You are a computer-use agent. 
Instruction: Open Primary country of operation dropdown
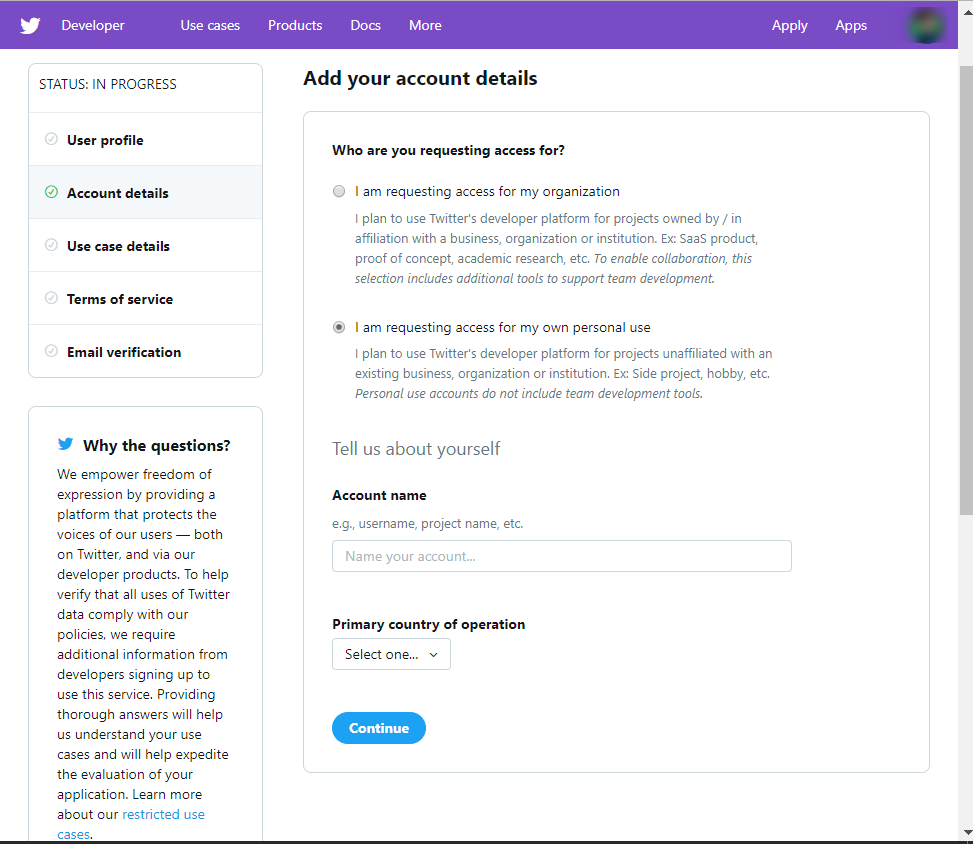pos(391,654)
